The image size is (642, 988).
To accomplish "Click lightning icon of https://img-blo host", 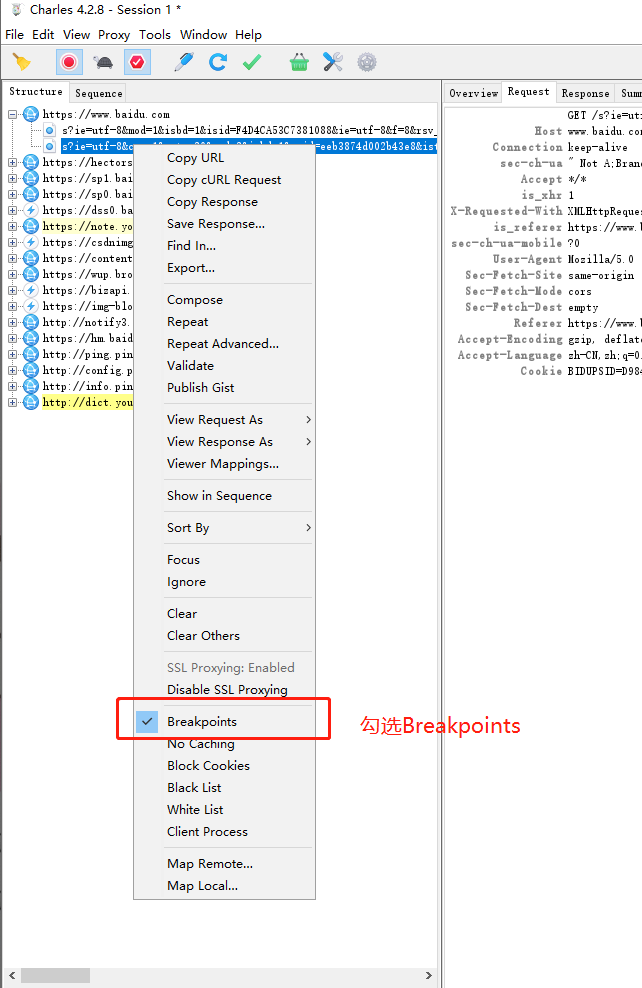I will pyautogui.click(x=31, y=306).
